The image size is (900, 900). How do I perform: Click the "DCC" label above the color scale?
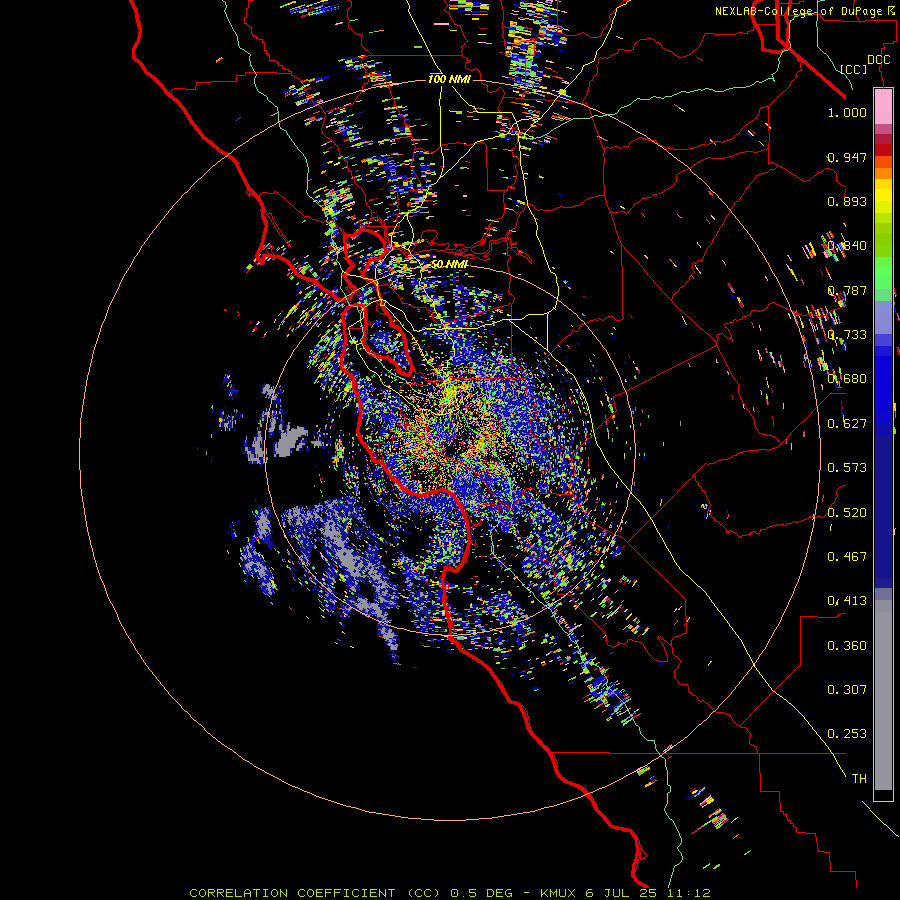tap(878, 60)
